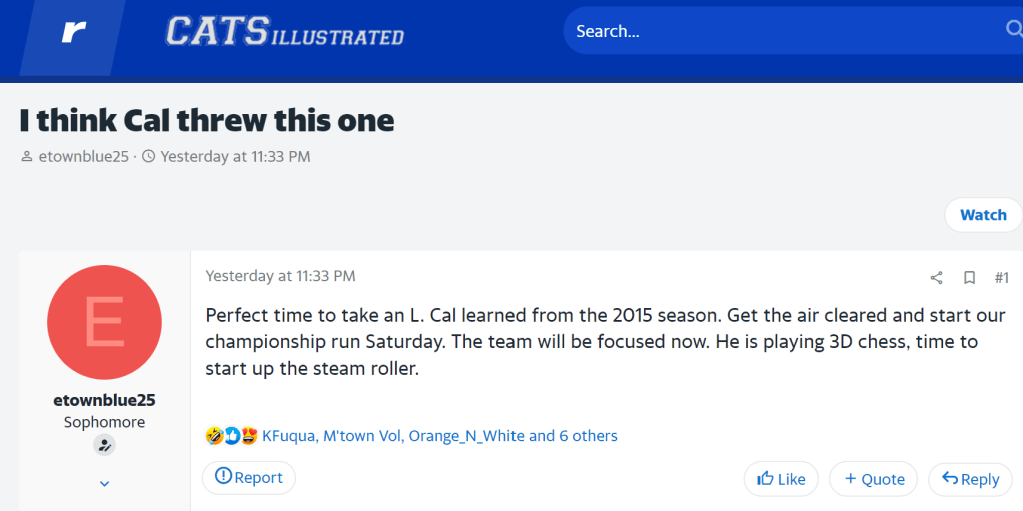Click the Rivals 'r' logo
The image size is (1023, 511).
[74, 32]
